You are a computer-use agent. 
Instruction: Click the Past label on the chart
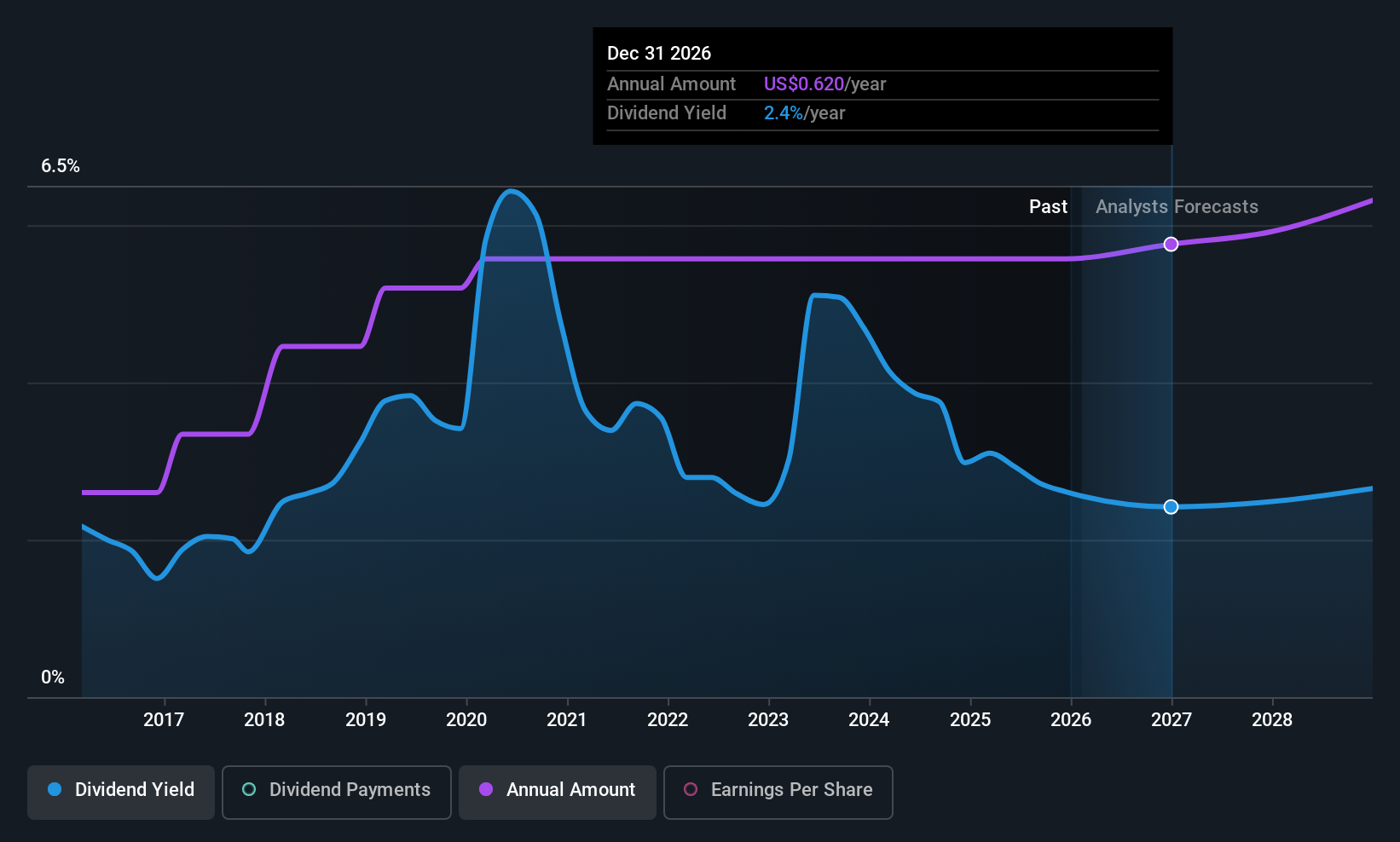(1048, 207)
